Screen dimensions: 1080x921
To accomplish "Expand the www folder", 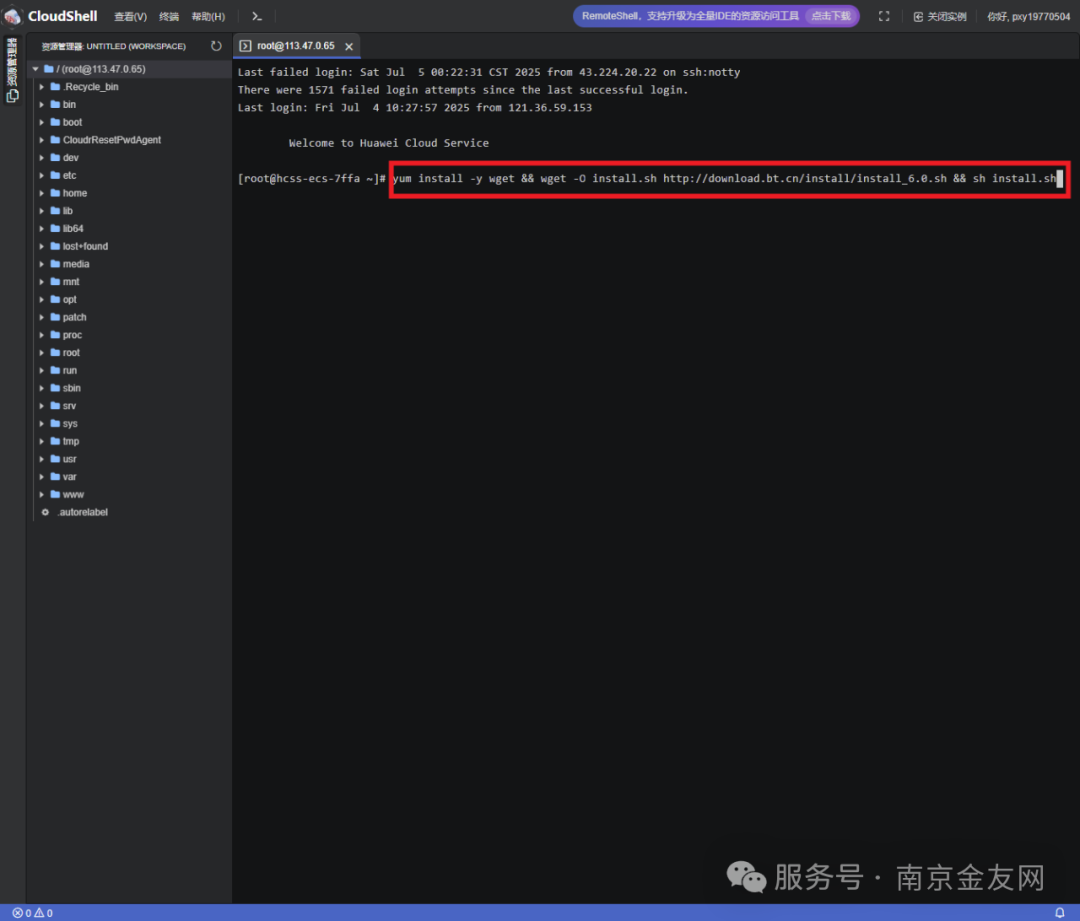I will click(73, 494).
